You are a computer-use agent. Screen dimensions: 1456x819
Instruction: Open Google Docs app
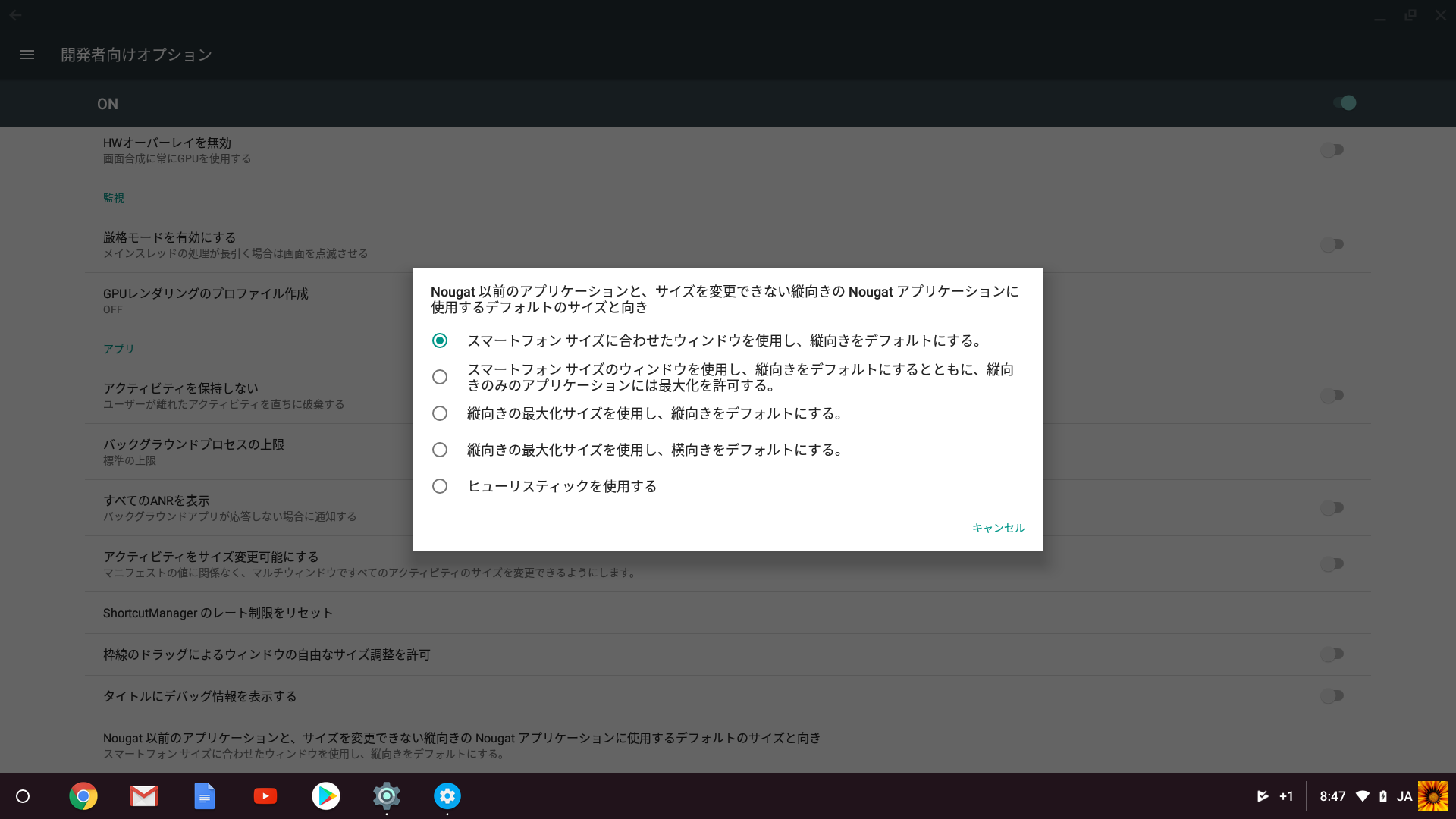coord(205,795)
